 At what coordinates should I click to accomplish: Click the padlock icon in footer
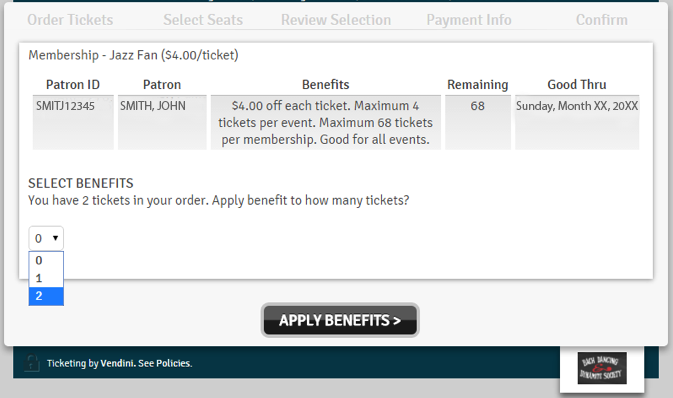click(x=32, y=363)
